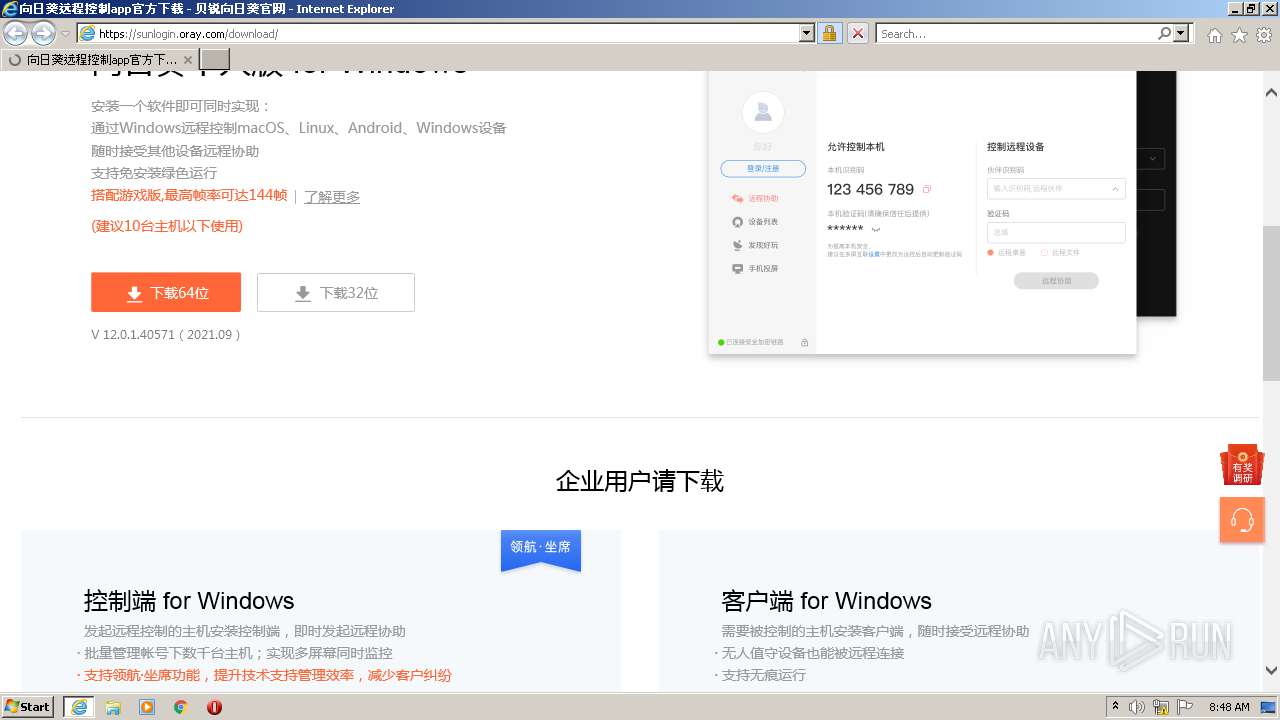Switch to Internet Explorer taskbar icon
The image size is (1280, 720).
pyautogui.click(x=78, y=706)
